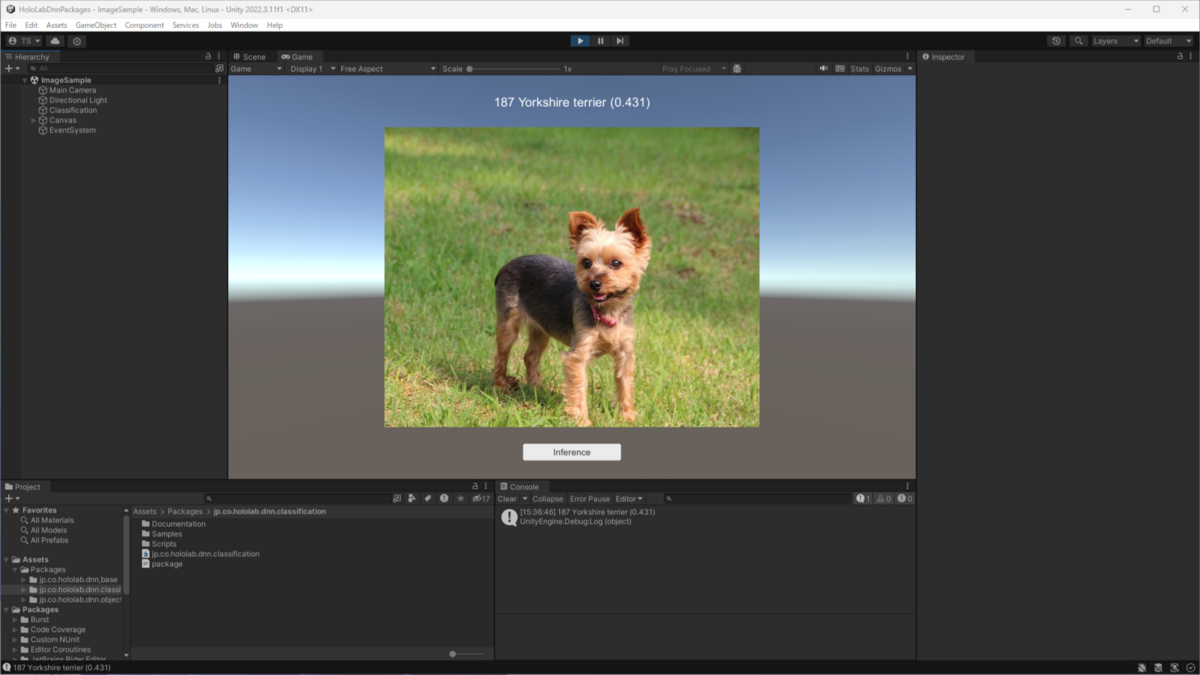
Task: Lock the Hierarchy panel
Action: click(208, 57)
